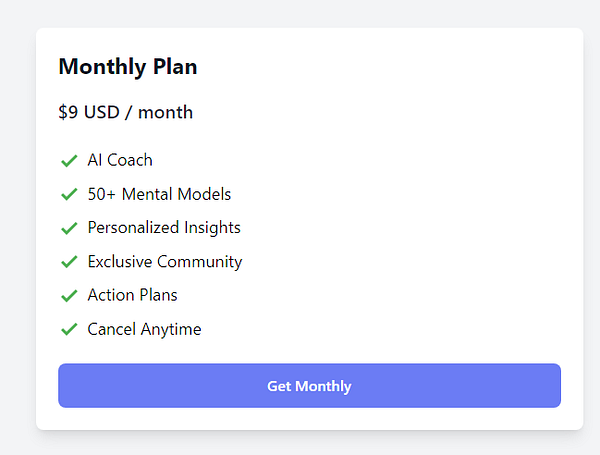Click the 50+ Mental Models label

[x=159, y=194]
